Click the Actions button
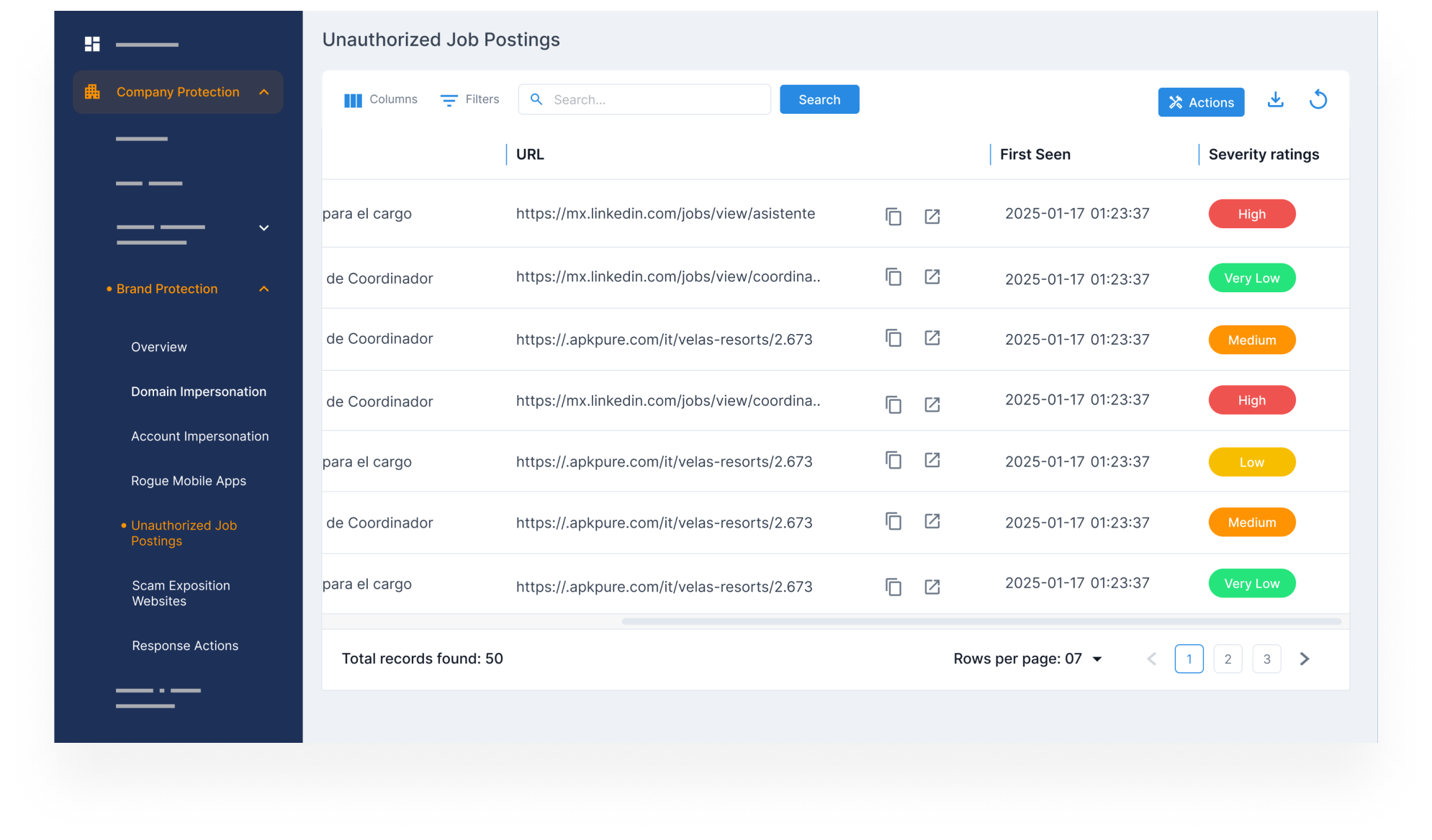Screen dimensions: 1432x840 1201,102
